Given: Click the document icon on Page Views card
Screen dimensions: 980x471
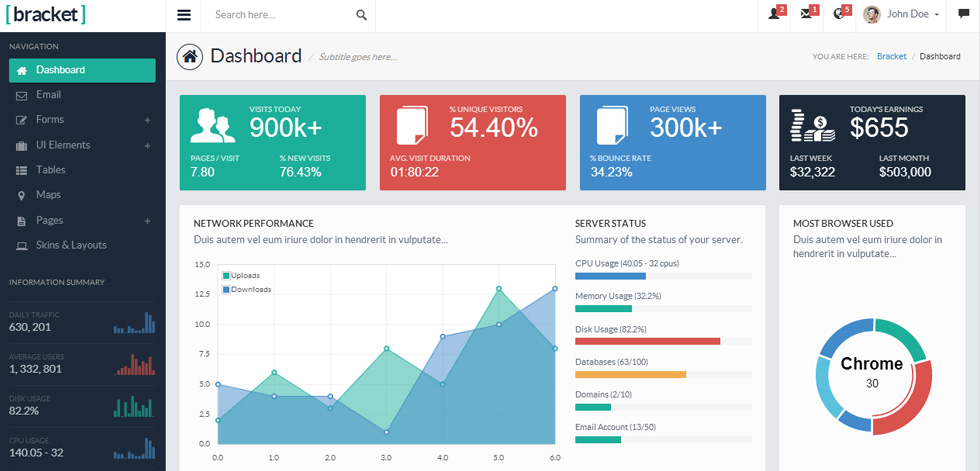Looking at the screenshot, I should coord(612,125).
